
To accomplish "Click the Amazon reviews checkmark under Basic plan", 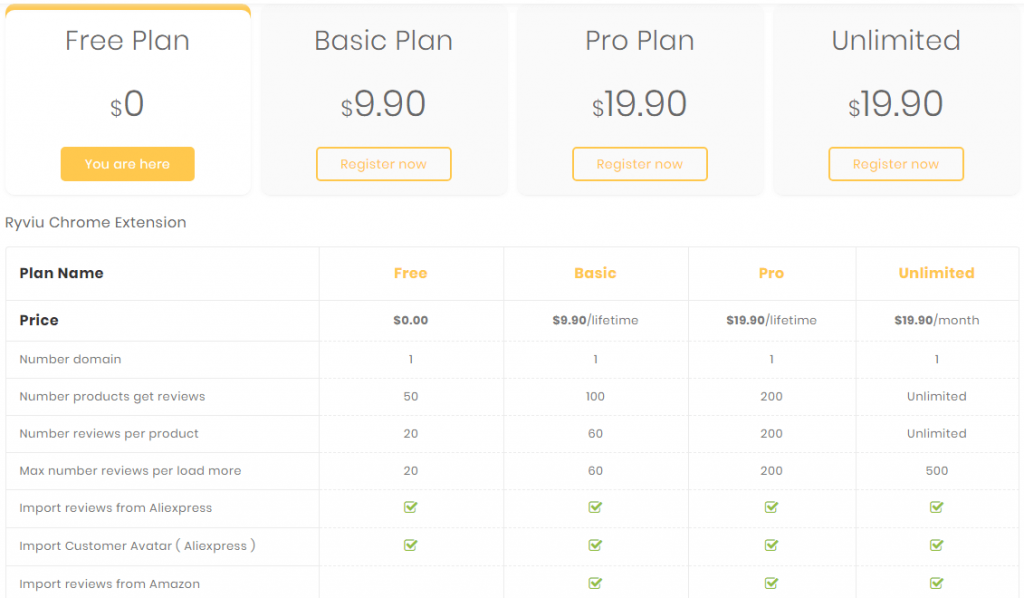I will (x=595, y=582).
